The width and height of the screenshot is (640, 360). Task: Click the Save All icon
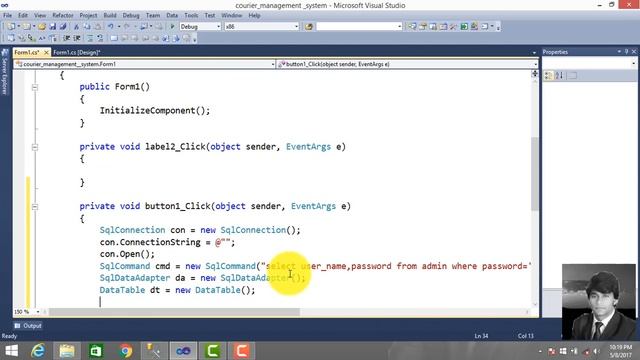coord(63,27)
